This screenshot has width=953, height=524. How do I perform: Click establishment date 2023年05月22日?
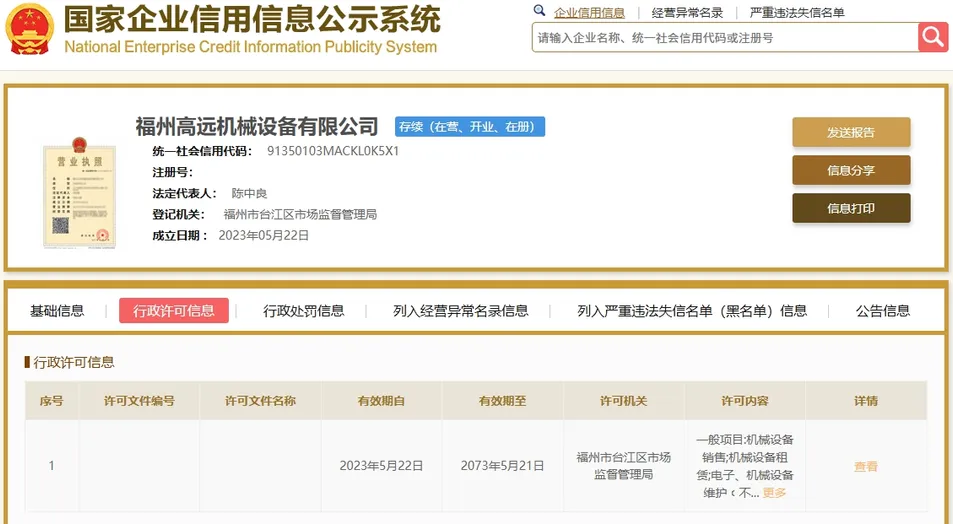pos(264,235)
